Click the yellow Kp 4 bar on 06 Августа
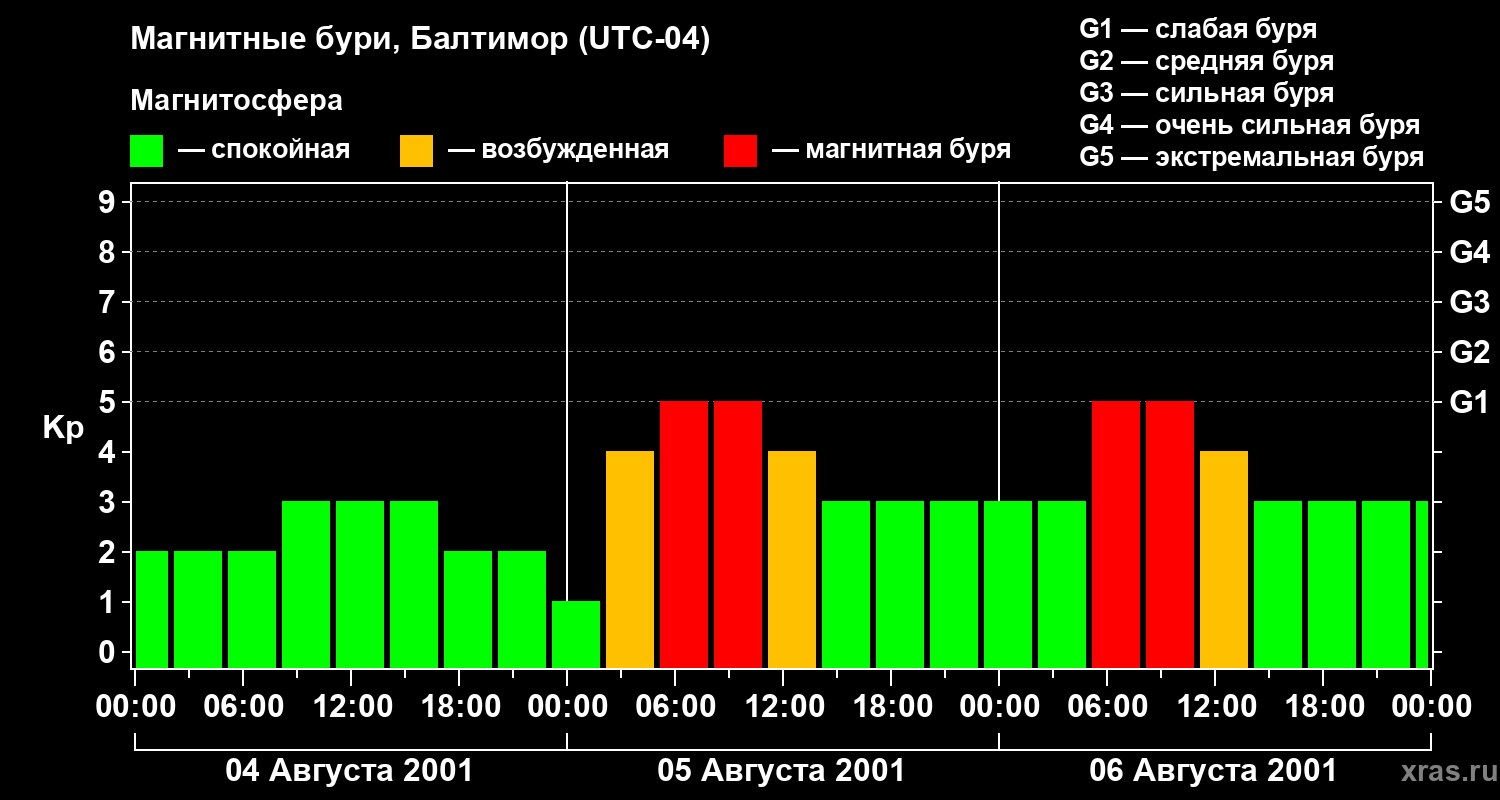Viewport: 1500px width, 800px height. click(1224, 559)
